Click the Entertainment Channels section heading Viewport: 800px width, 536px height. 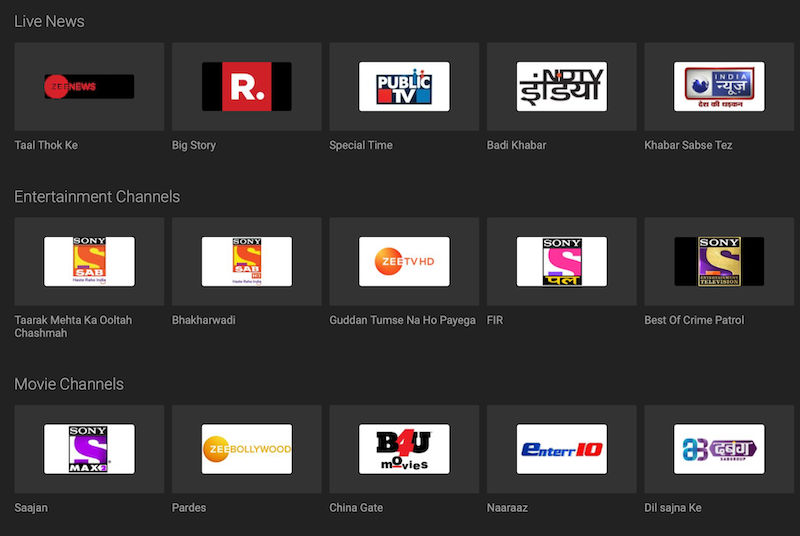click(97, 197)
